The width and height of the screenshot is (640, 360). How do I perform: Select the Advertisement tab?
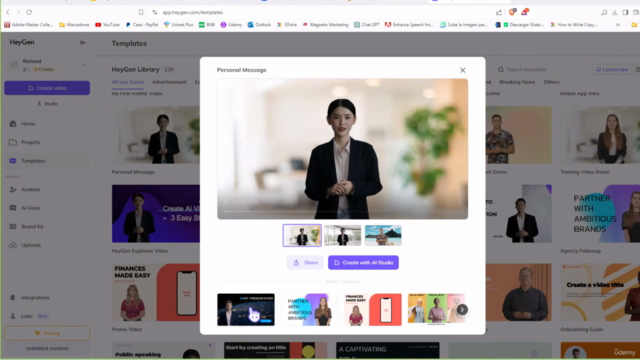[x=169, y=82]
